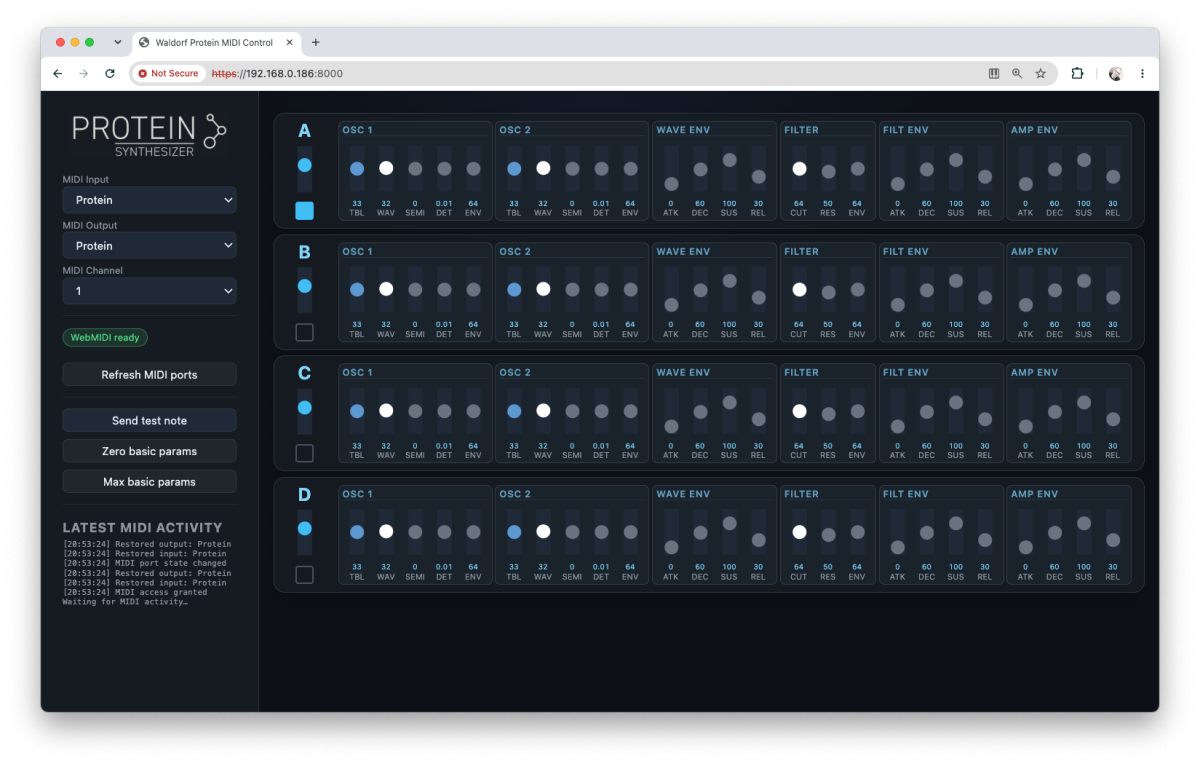The width and height of the screenshot is (1200, 766).
Task: Adjust layer D level slider
Action: (x=305, y=532)
